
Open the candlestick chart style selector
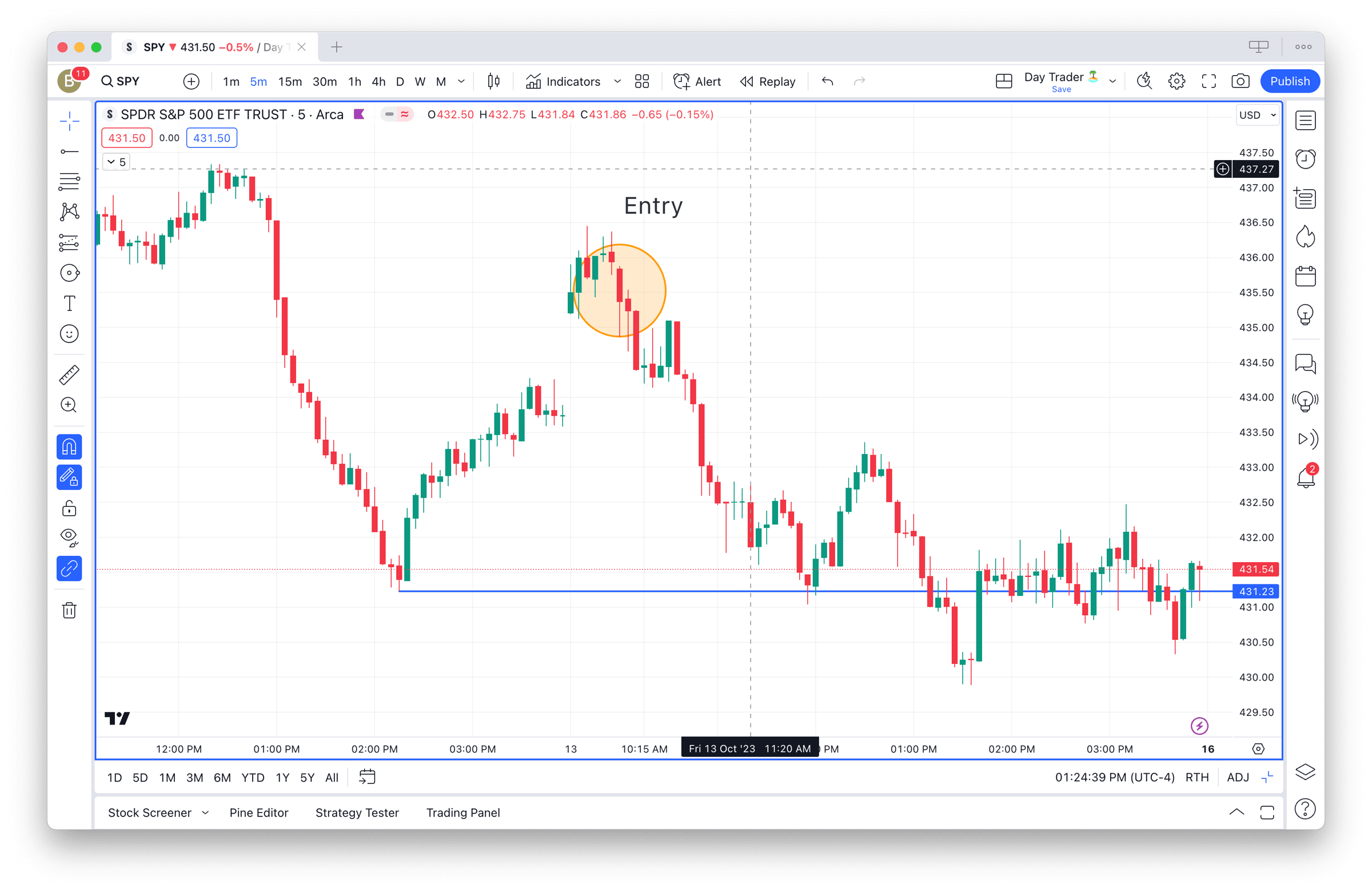pos(493,81)
